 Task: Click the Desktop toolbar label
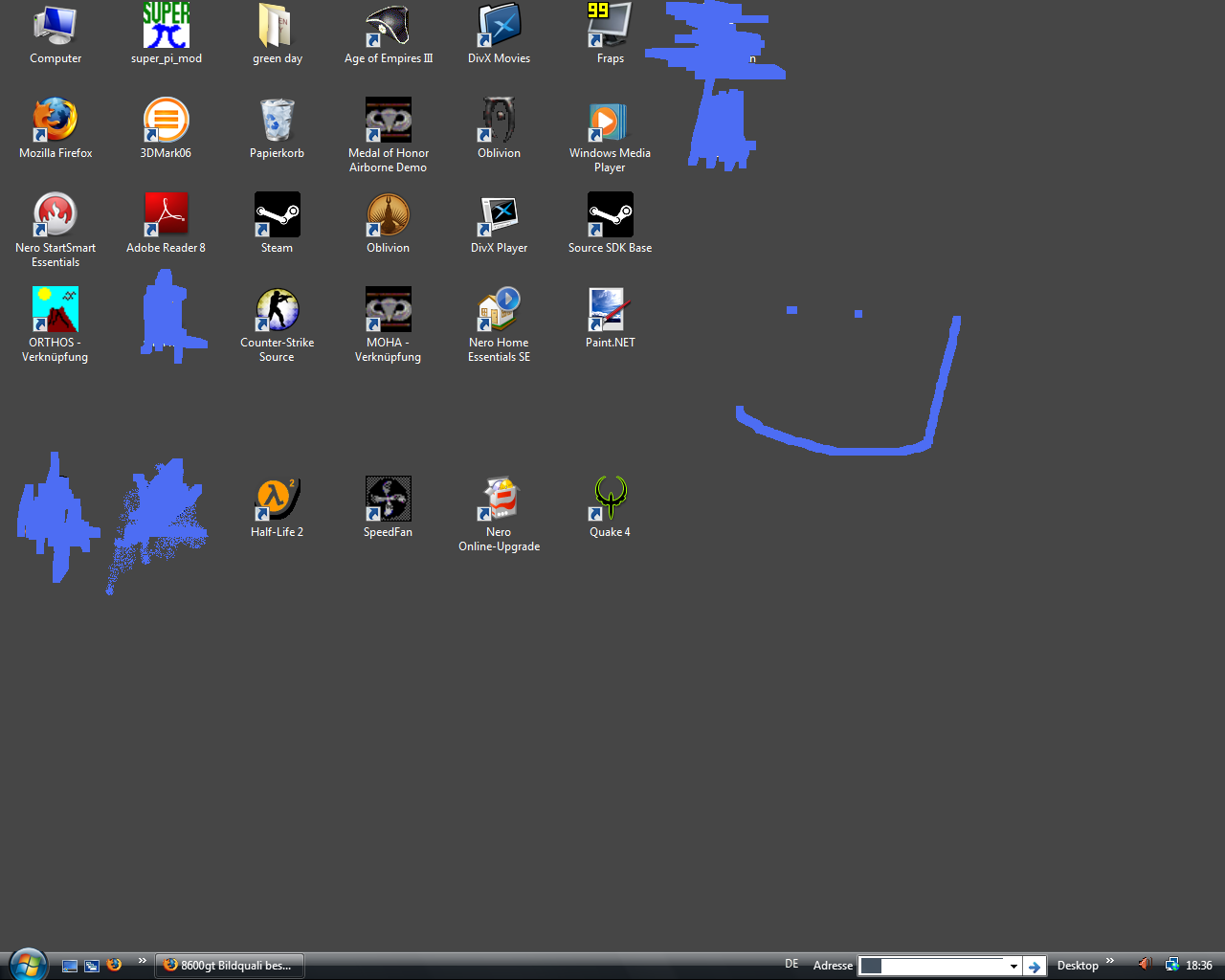tap(1078, 966)
